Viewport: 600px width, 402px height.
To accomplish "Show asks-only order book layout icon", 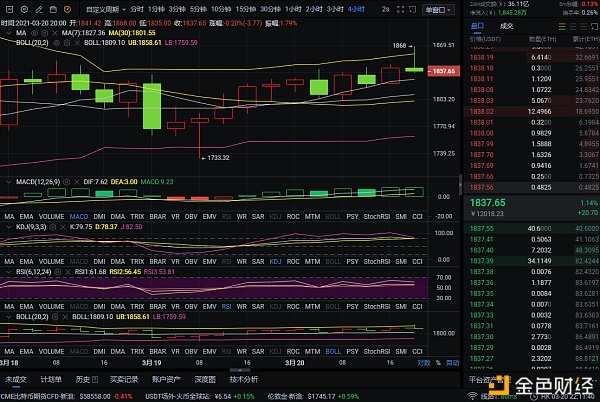I will pos(584,26).
